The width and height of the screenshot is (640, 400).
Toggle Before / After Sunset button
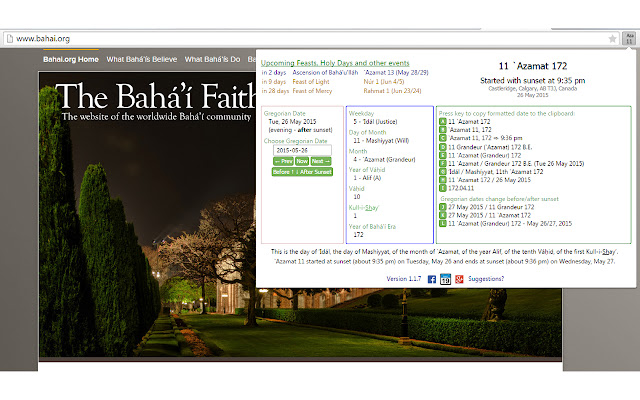pos(302,172)
